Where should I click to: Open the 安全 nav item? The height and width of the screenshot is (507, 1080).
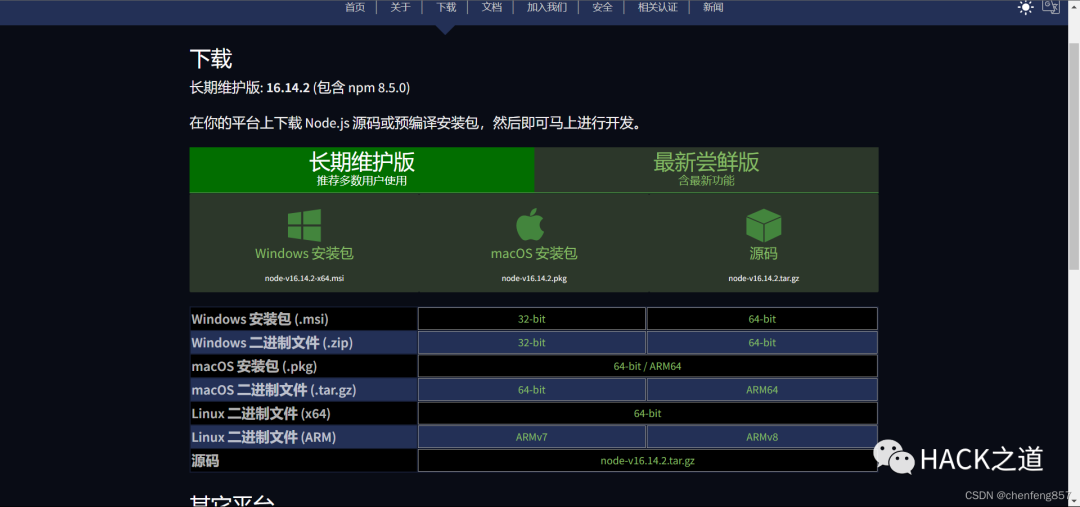[602, 8]
